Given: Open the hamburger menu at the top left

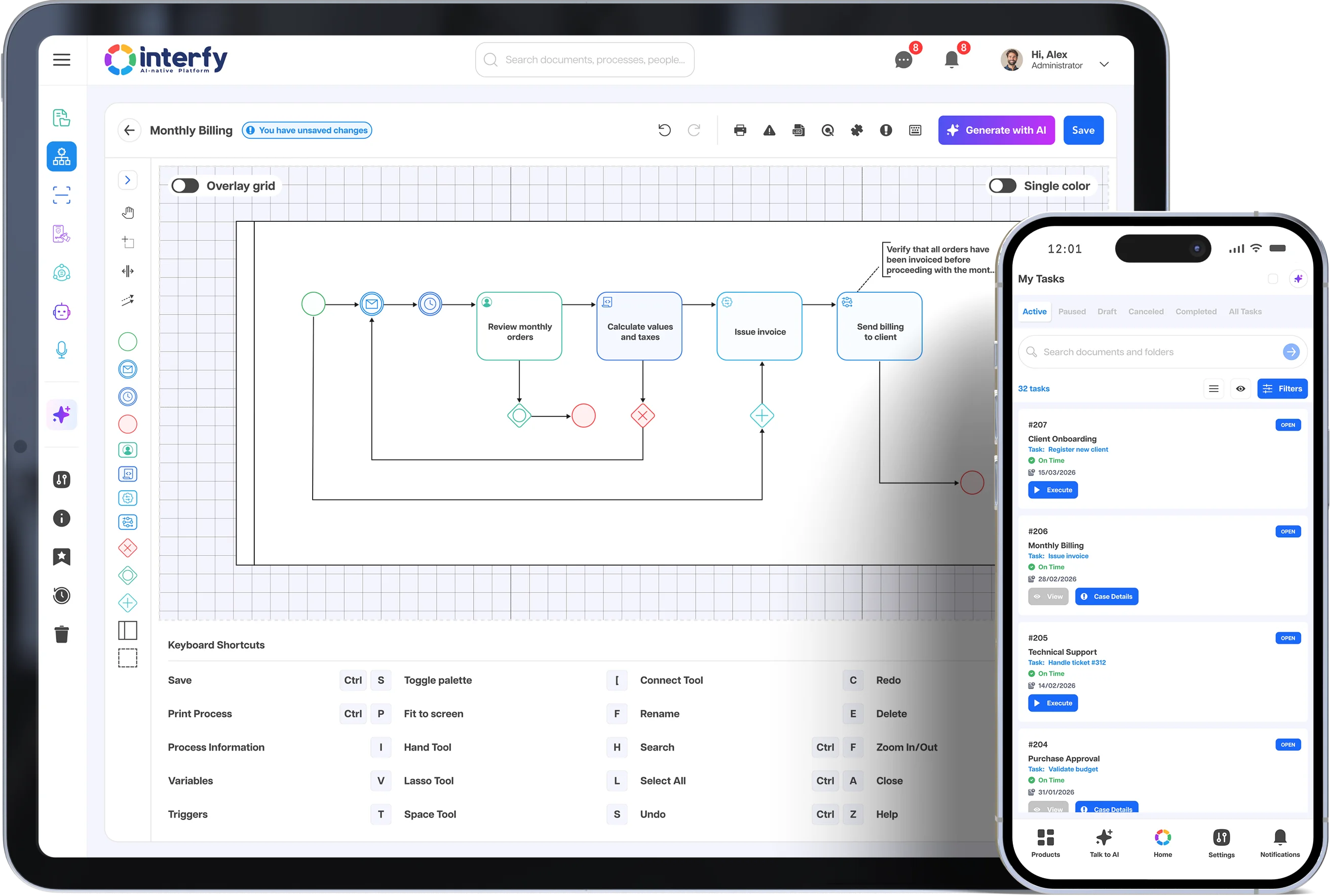Looking at the screenshot, I should point(62,59).
